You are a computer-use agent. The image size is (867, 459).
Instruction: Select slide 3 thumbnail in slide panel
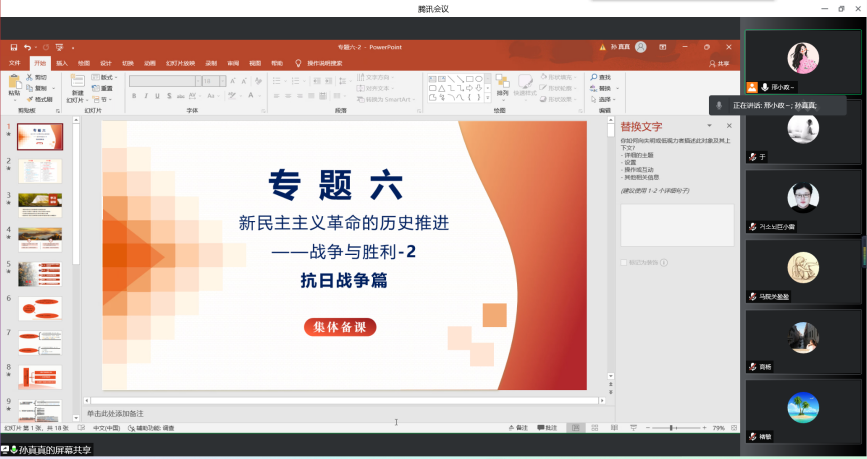pos(40,204)
